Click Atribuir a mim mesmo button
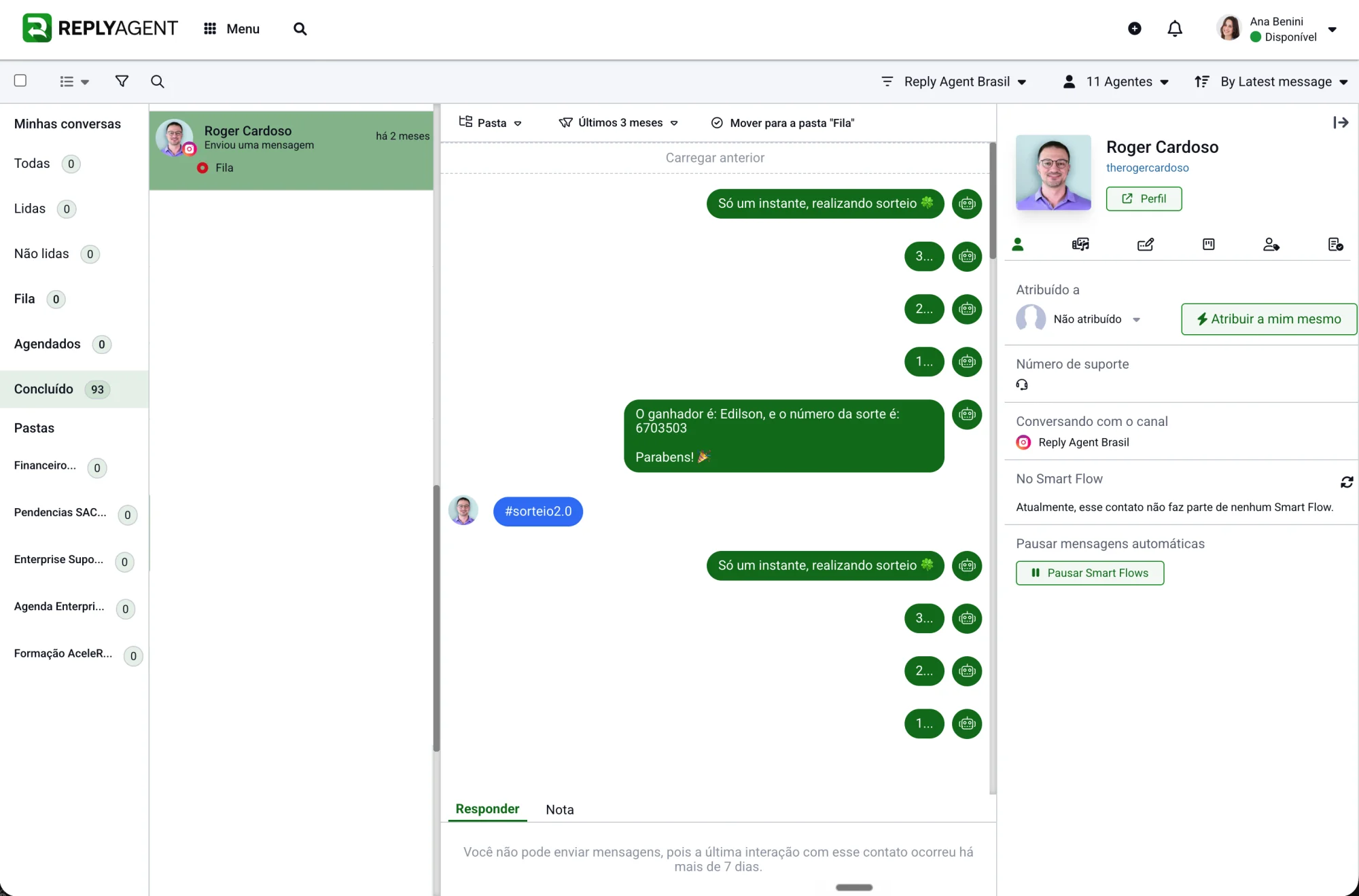Viewport: 1359px width, 896px height. [x=1269, y=319]
